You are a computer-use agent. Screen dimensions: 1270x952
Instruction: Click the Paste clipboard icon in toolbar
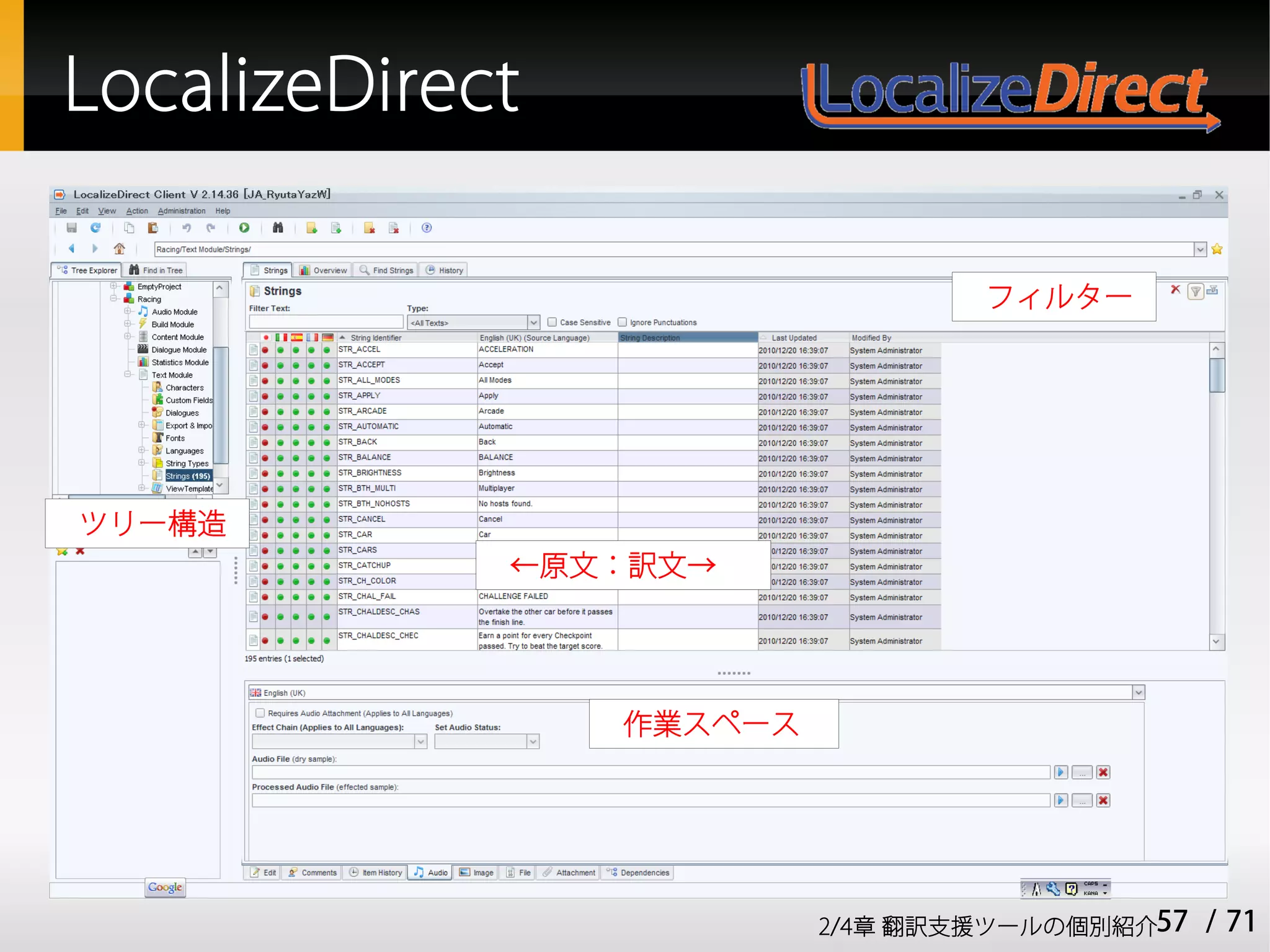[153, 228]
